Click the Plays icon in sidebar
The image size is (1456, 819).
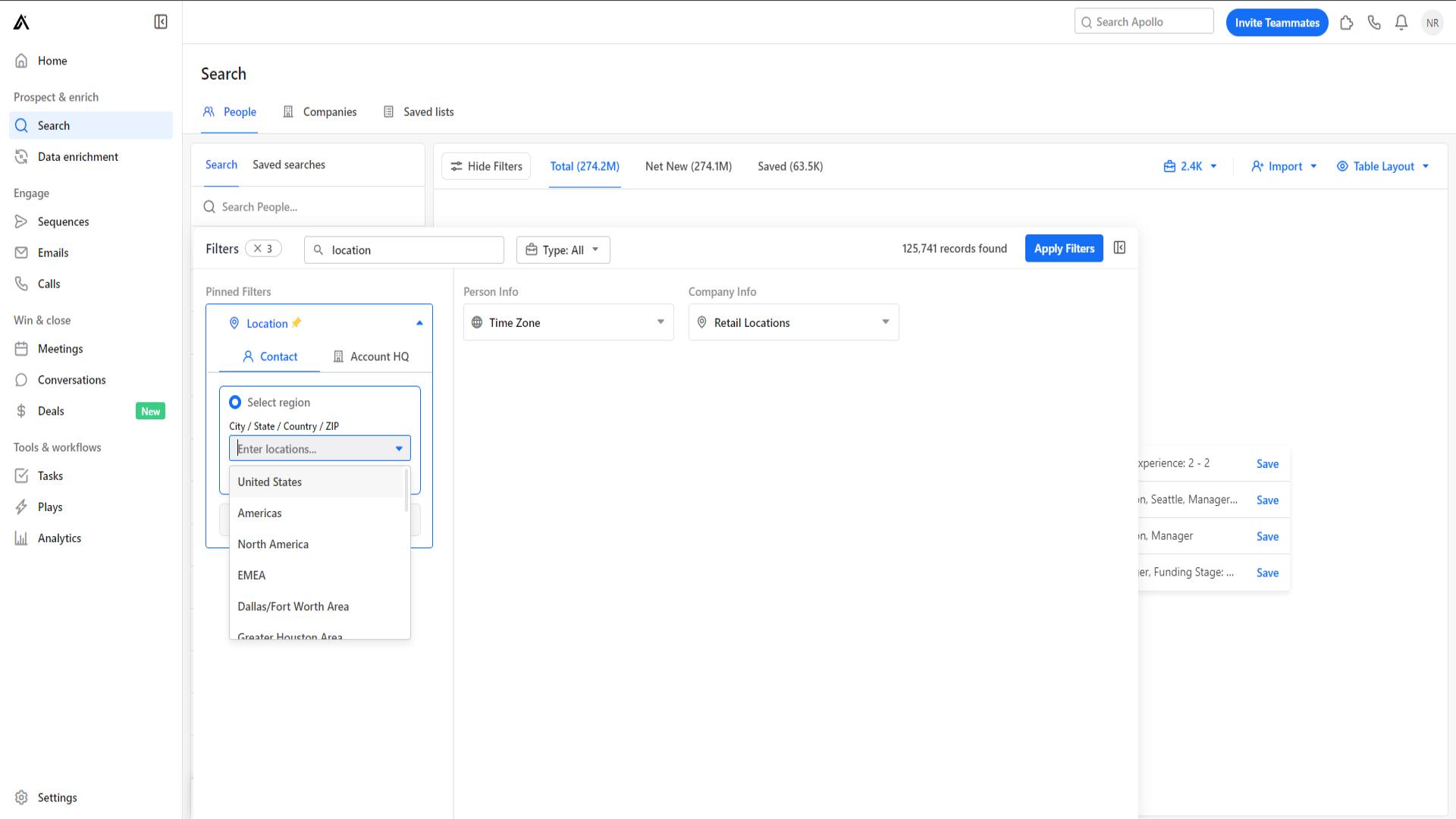pyautogui.click(x=21, y=507)
